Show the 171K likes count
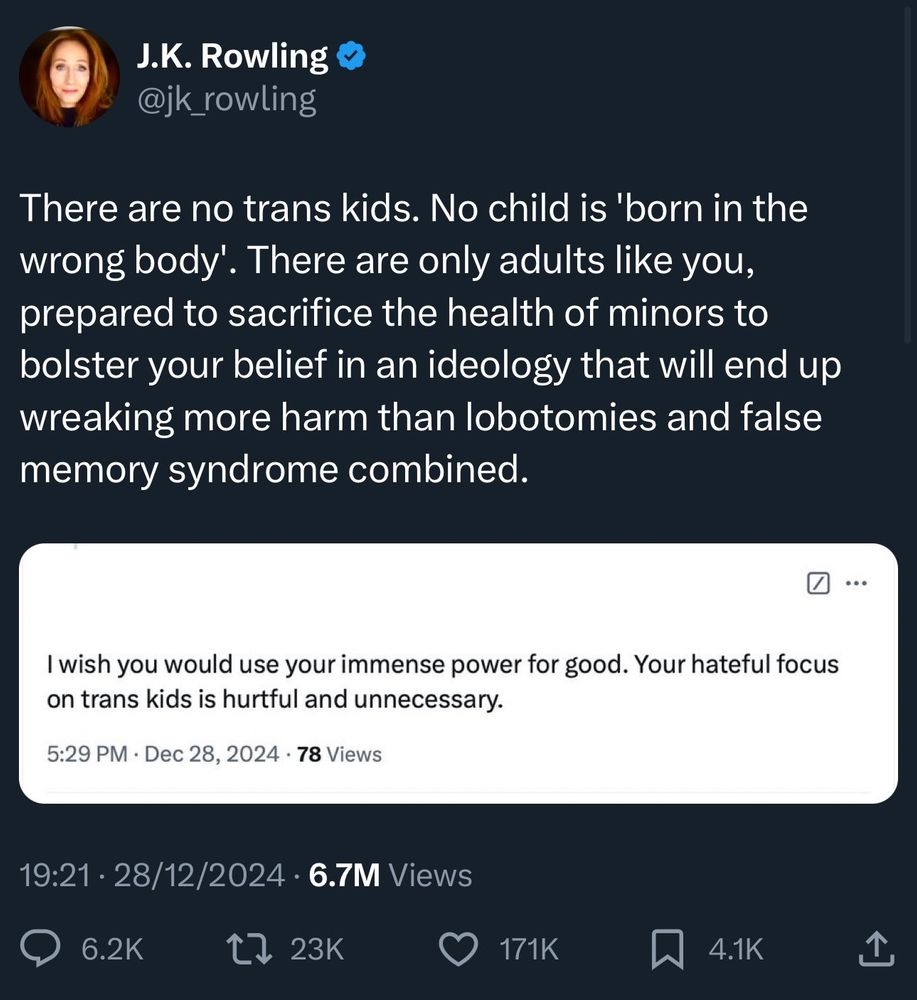The image size is (917, 1000). [x=529, y=949]
